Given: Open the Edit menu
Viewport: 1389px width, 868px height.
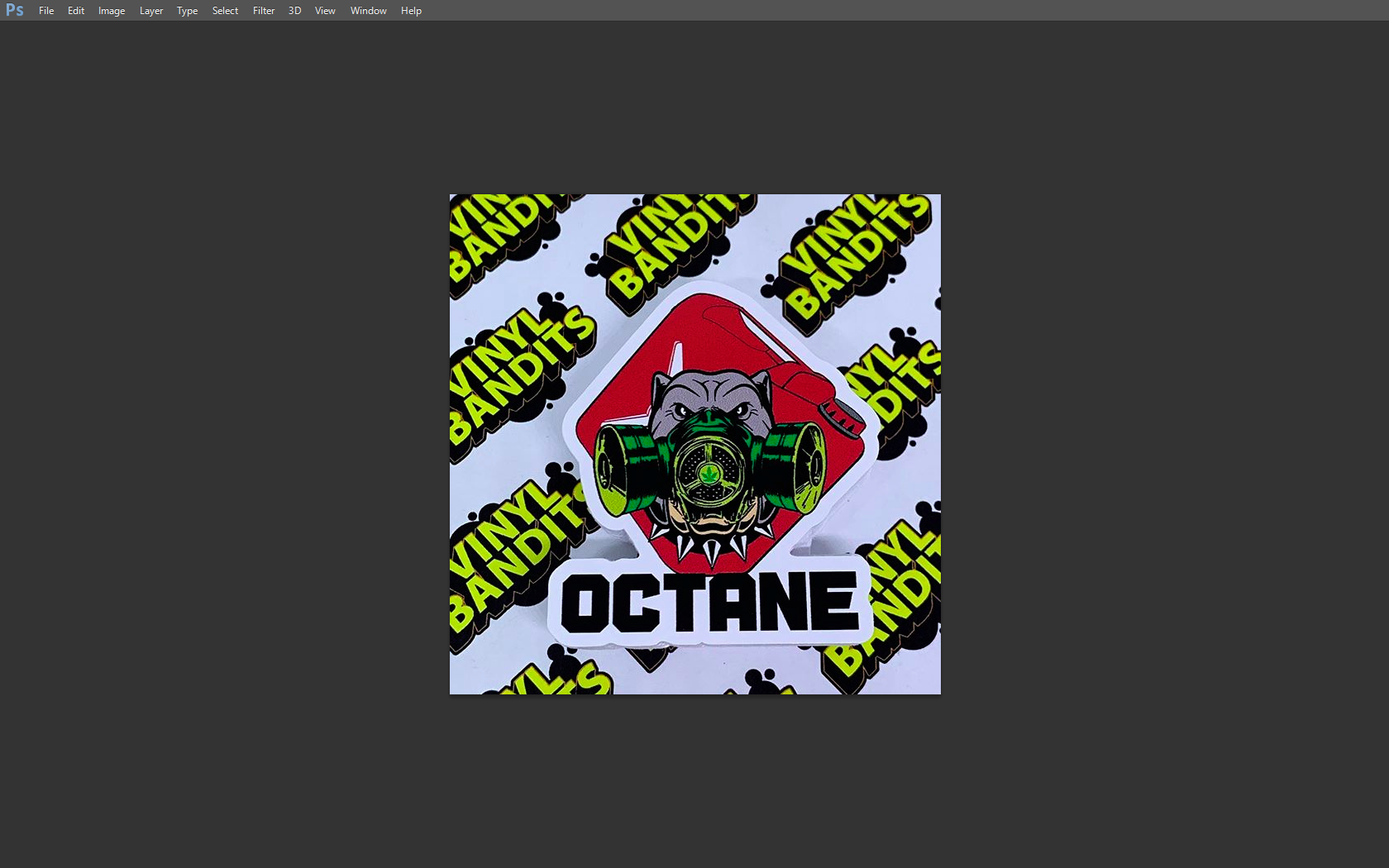Looking at the screenshot, I should (x=76, y=11).
